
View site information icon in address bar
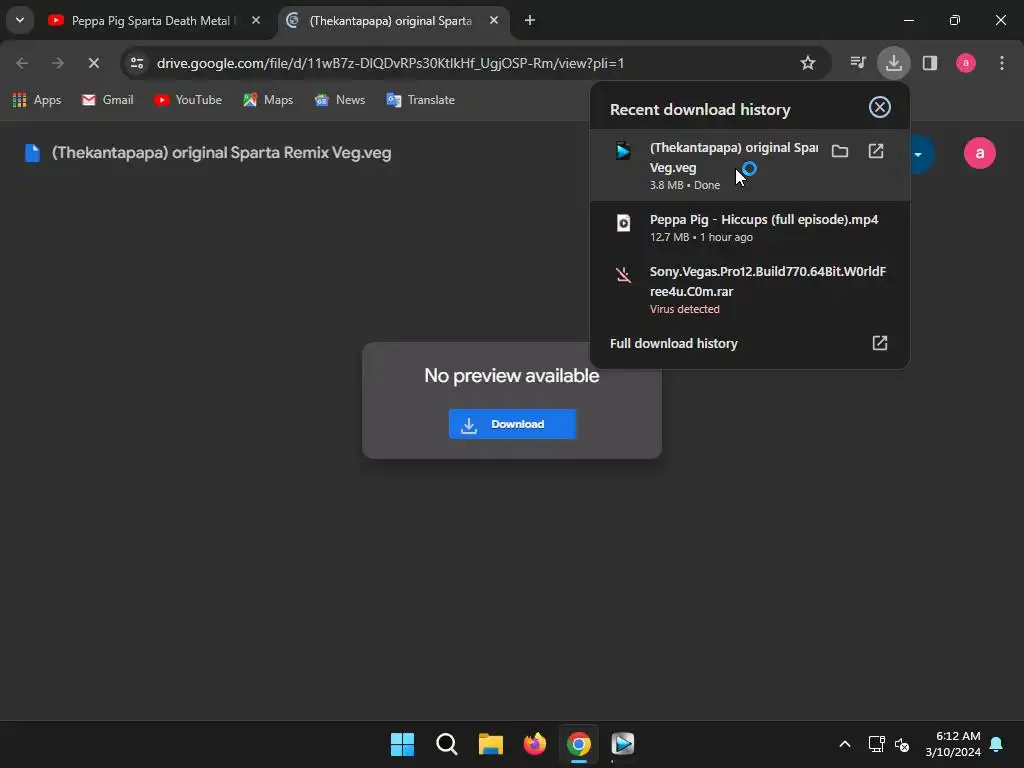137,63
